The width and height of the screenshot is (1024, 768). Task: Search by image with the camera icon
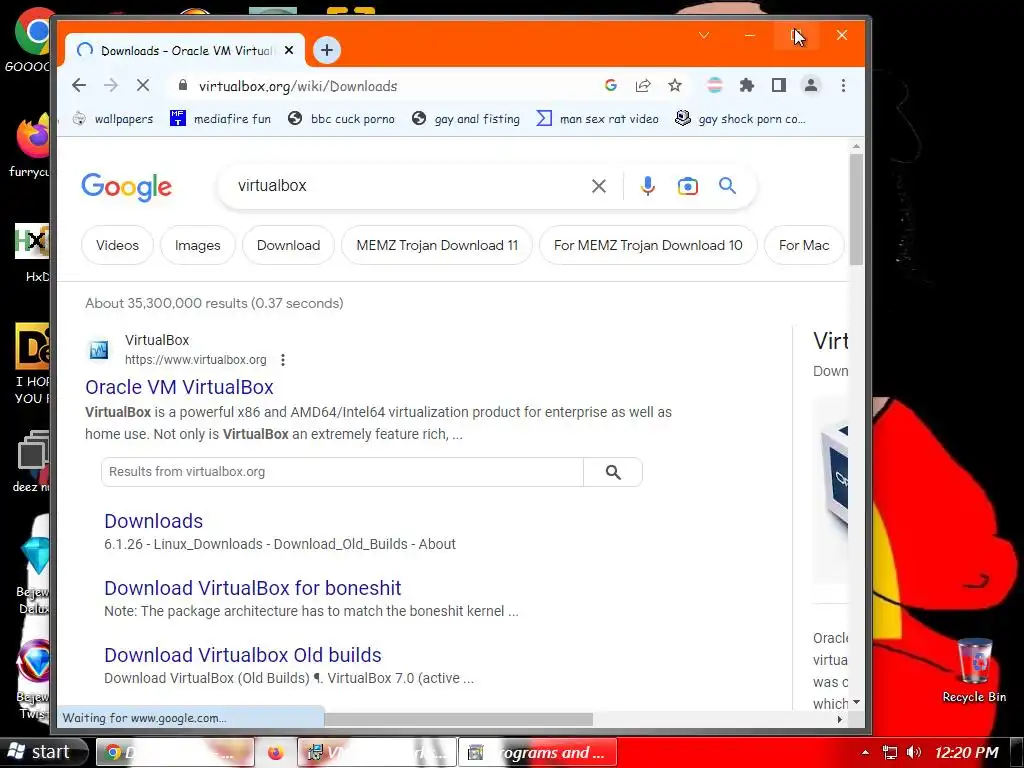point(688,186)
